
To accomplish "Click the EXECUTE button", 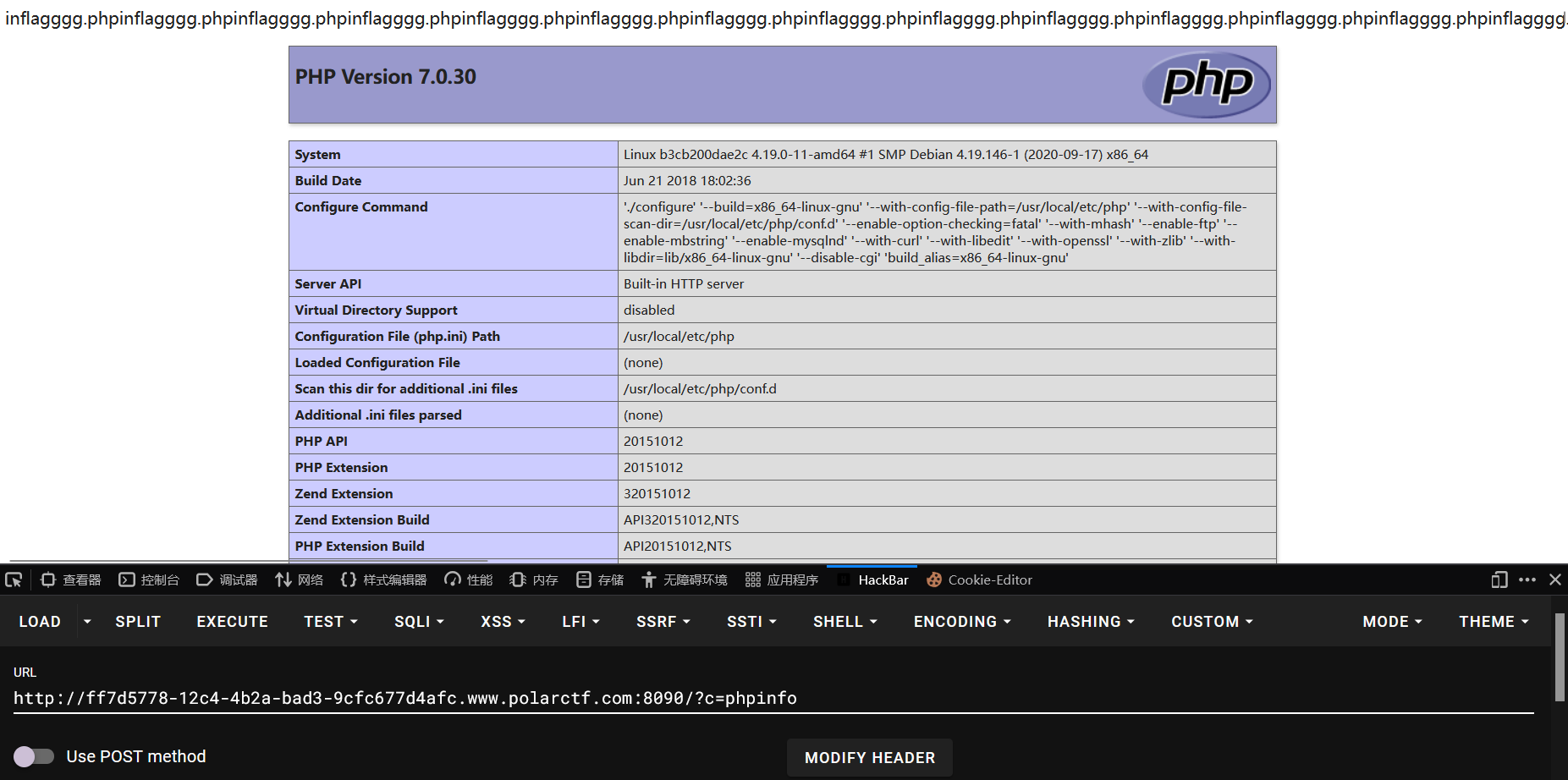I will (232, 622).
